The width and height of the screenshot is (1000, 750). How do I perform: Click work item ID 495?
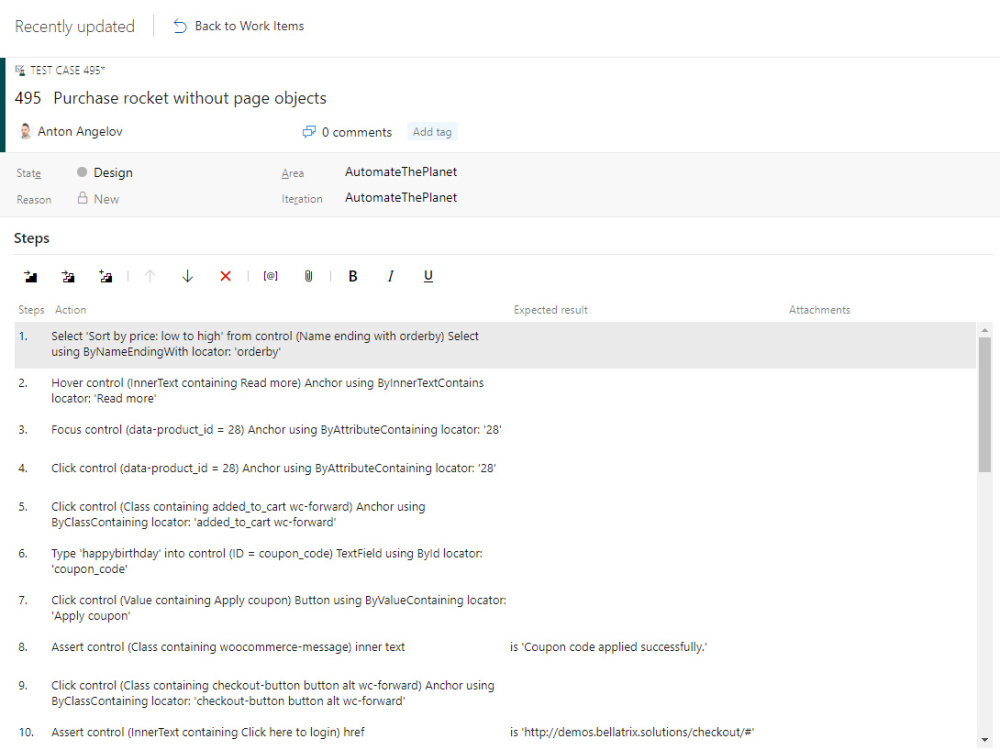coord(27,98)
